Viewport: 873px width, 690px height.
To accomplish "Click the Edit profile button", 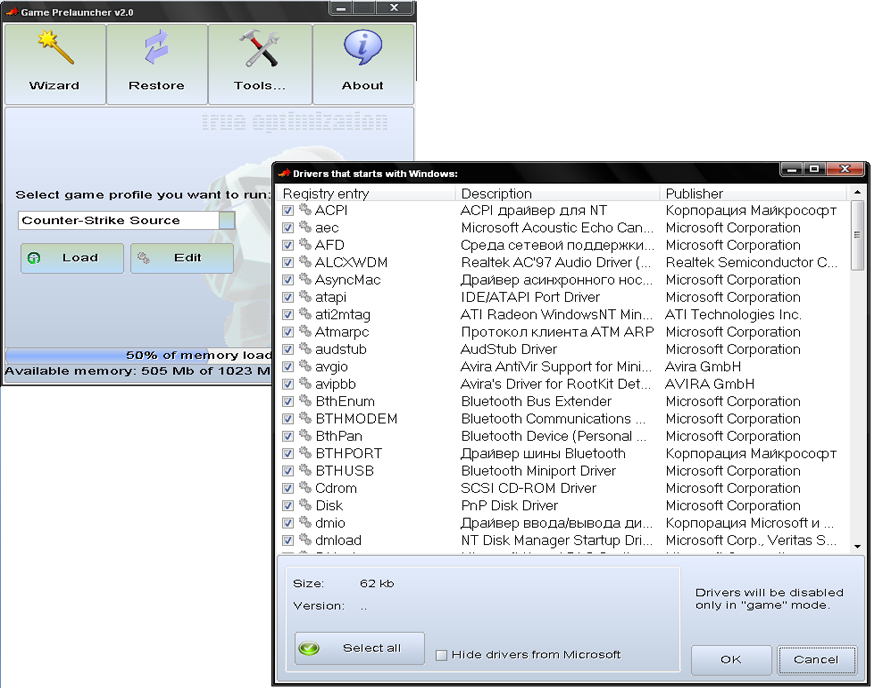I will pyautogui.click(x=182, y=258).
